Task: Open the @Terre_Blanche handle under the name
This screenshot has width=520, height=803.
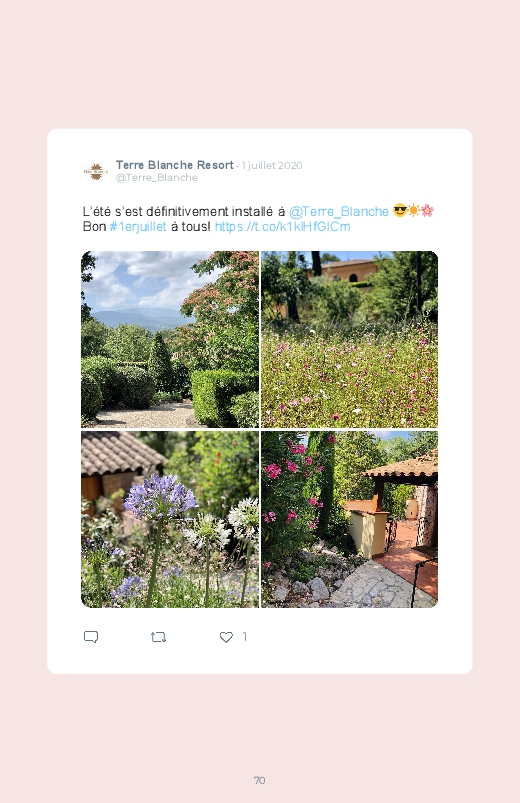Action: [157, 178]
